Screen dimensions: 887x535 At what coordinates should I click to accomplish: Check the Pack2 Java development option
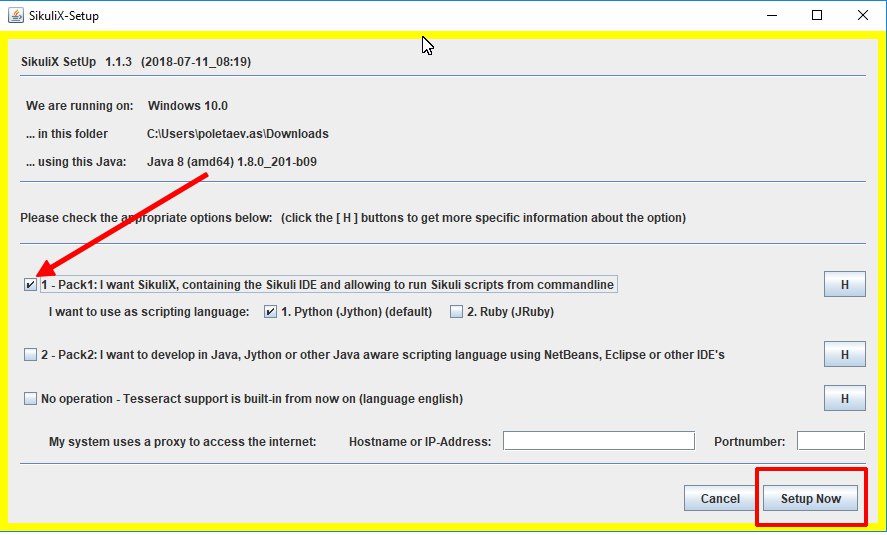[31, 355]
